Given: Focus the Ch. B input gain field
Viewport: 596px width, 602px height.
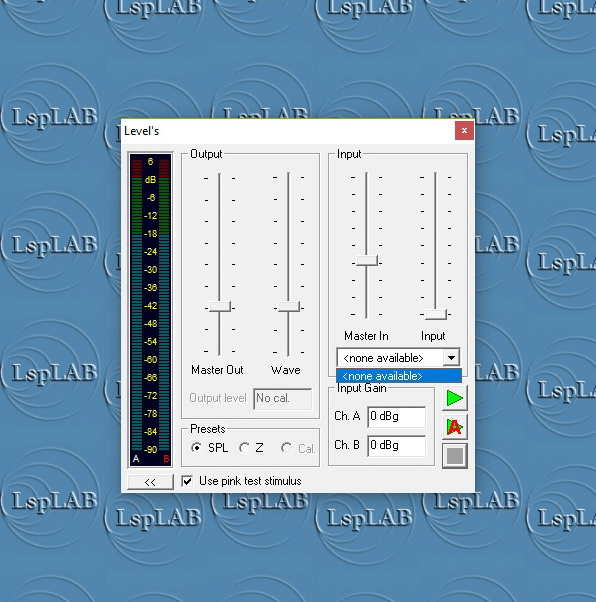Looking at the screenshot, I should tap(396, 446).
